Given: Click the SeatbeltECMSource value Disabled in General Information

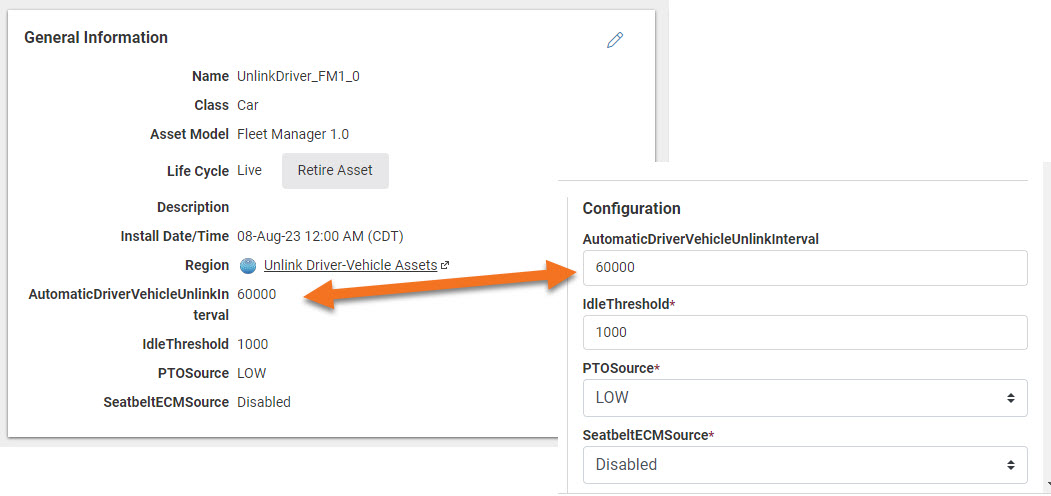Looking at the screenshot, I should (x=264, y=402).
